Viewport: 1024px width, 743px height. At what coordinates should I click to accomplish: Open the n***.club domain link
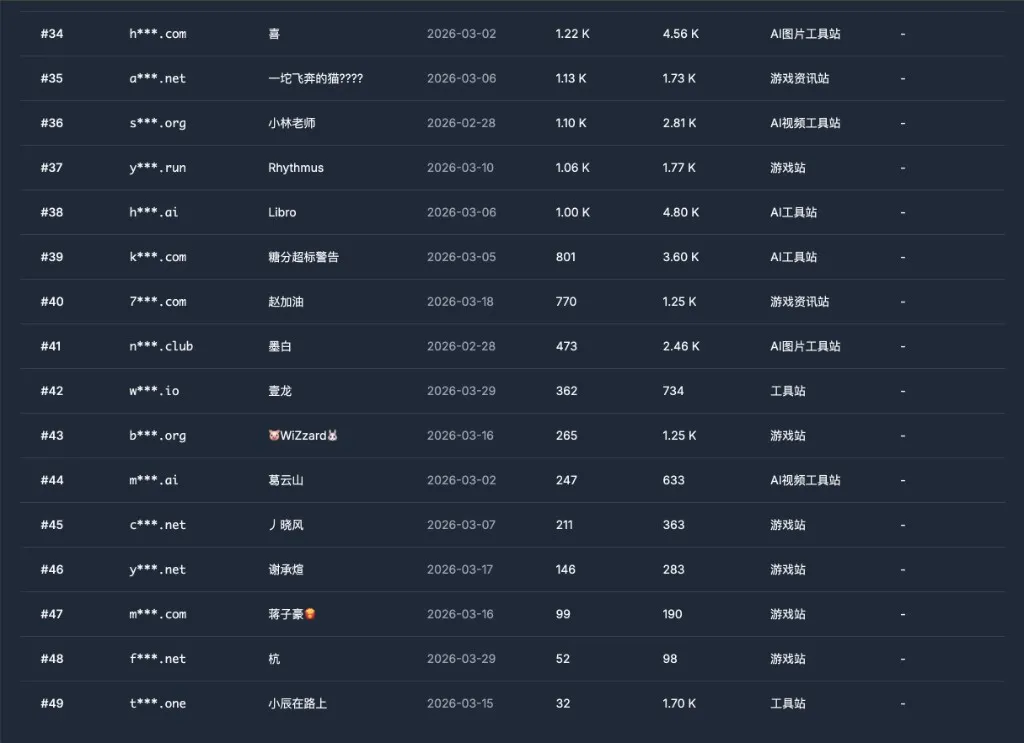[160, 346]
